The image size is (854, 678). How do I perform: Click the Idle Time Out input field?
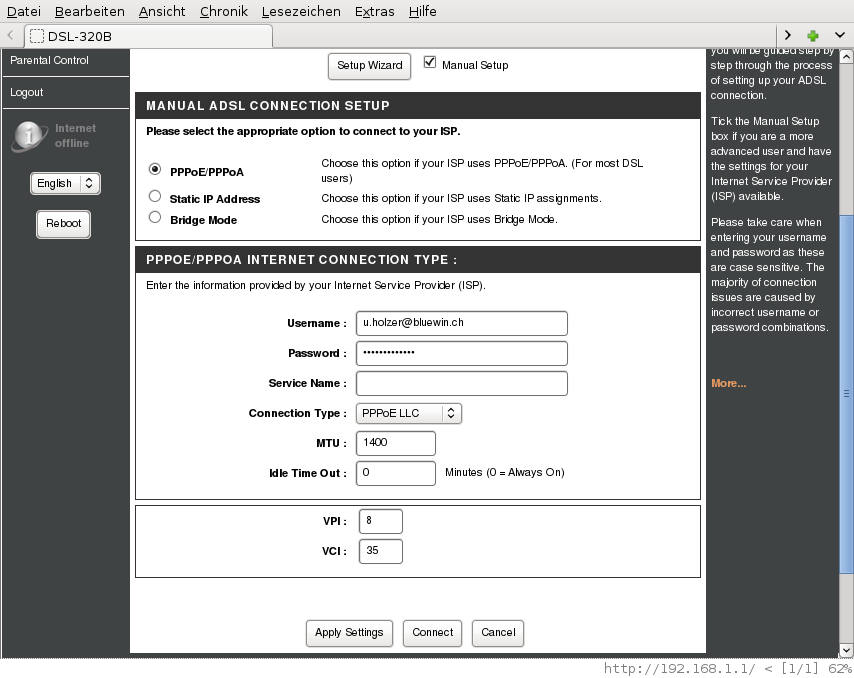[396, 473]
